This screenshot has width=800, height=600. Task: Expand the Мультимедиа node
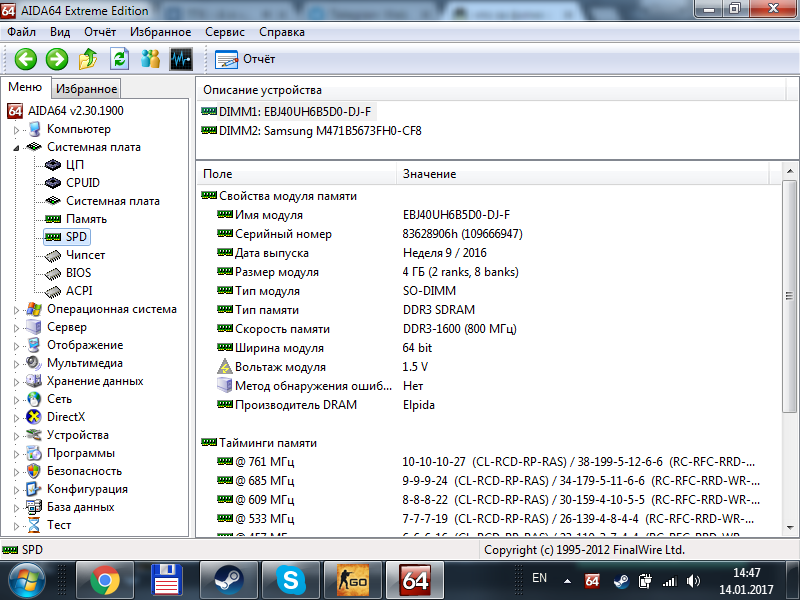tap(16, 364)
